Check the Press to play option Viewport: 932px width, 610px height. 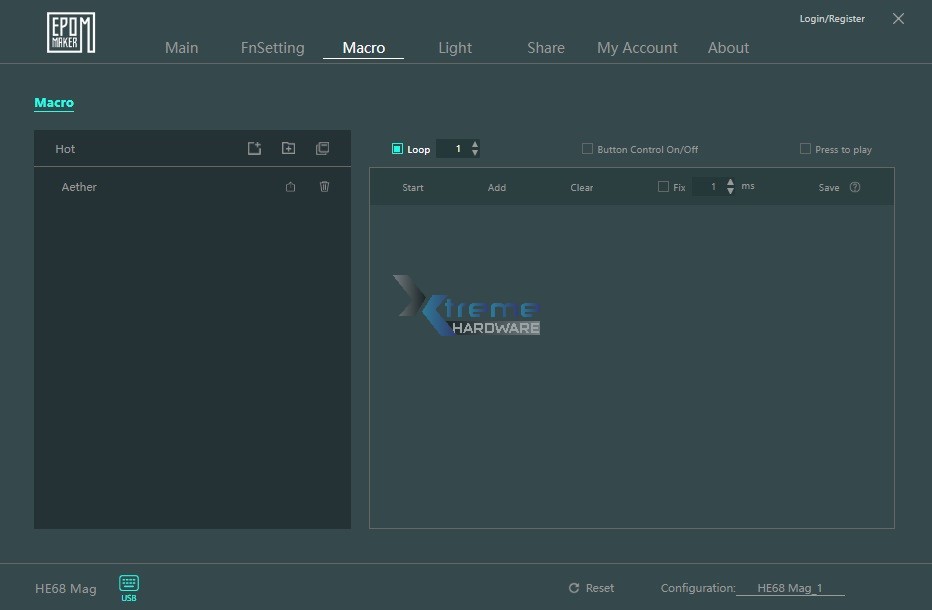(x=804, y=148)
